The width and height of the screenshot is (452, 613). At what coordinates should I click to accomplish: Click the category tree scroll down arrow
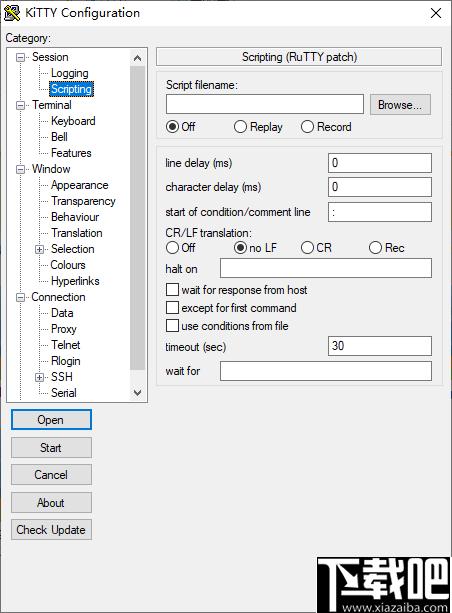(x=137, y=393)
